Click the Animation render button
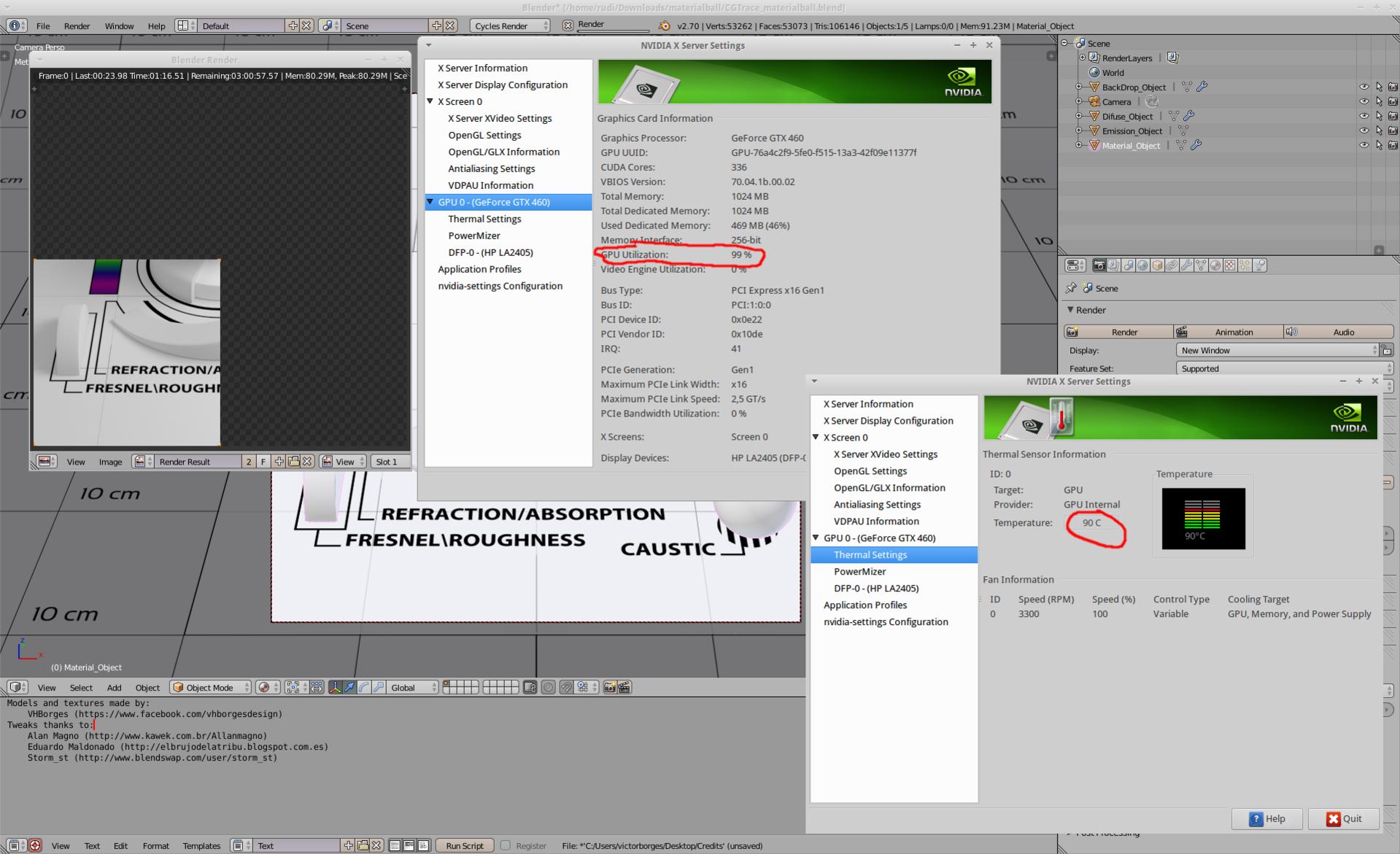1400x854 pixels. coord(1229,332)
